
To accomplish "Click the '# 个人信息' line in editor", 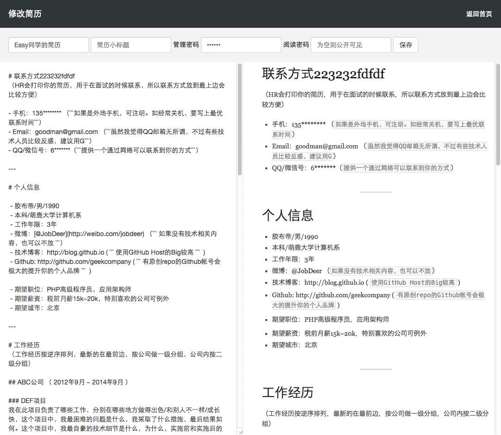I will (24, 187).
